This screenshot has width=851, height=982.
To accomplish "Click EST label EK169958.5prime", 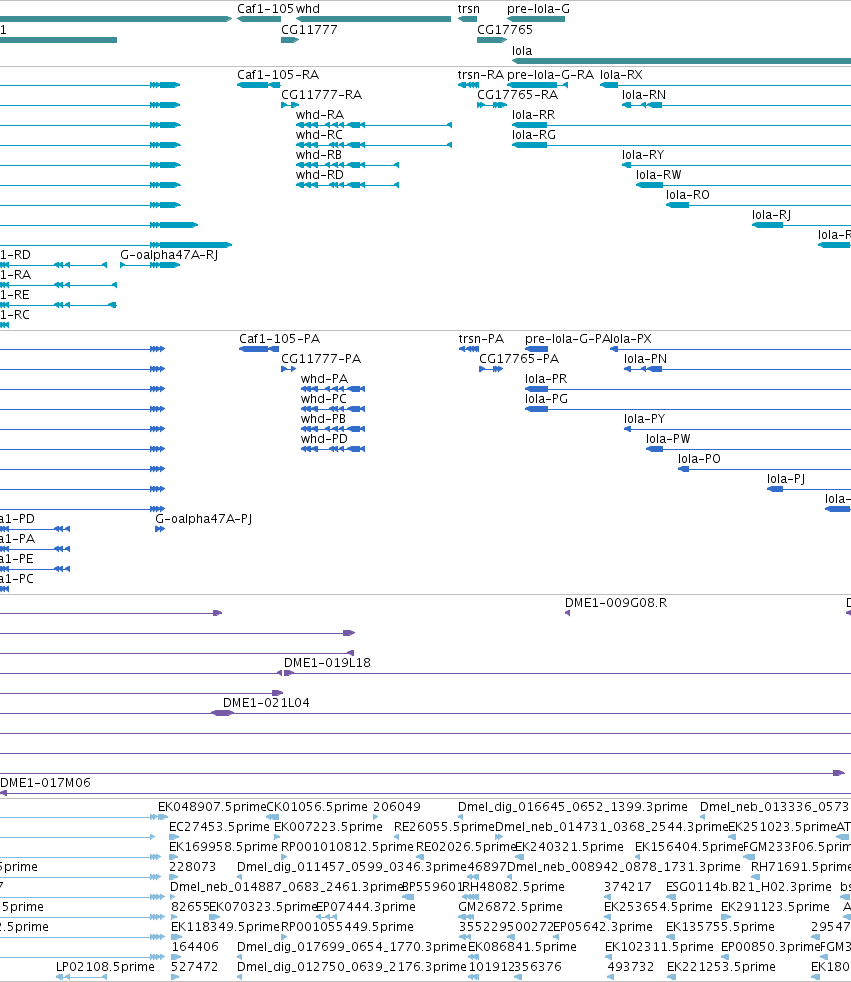I will tap(223, 847).
